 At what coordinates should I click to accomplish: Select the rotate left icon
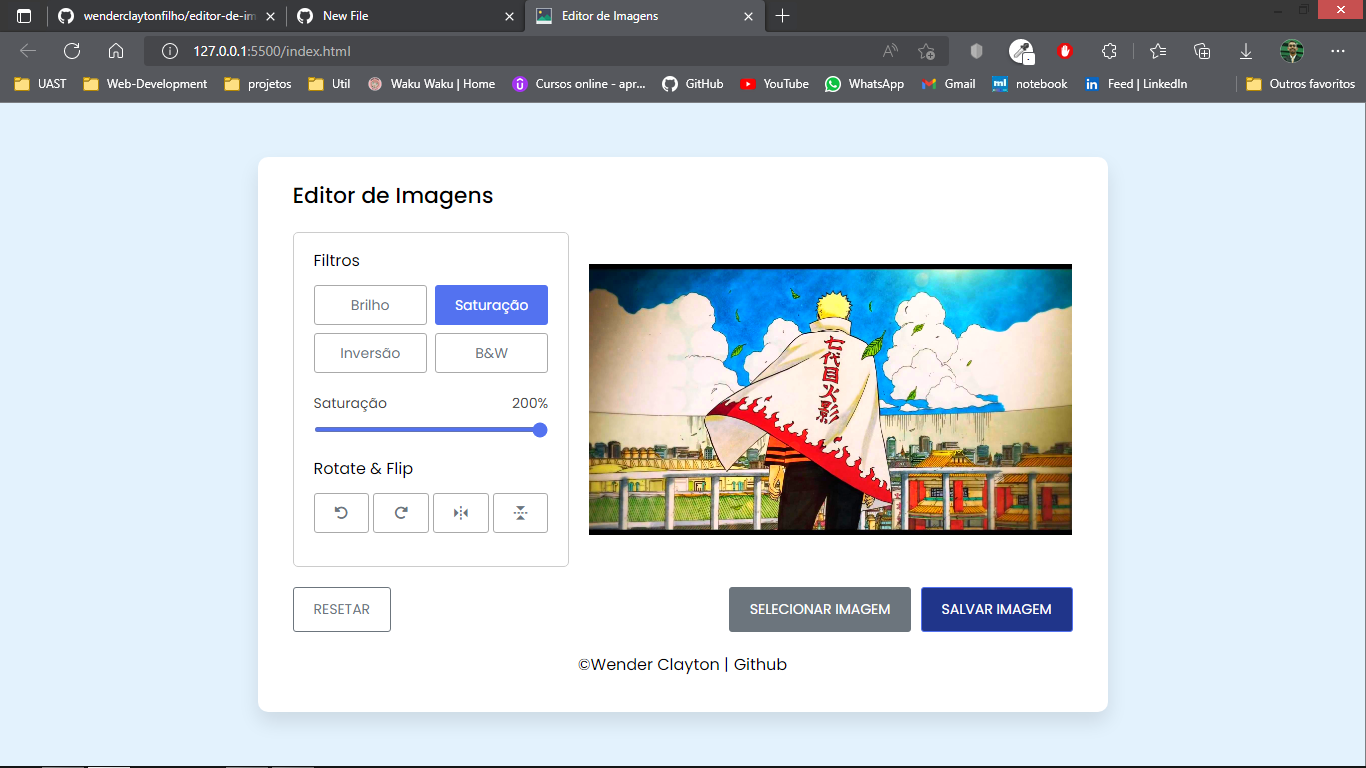point(341,512)
